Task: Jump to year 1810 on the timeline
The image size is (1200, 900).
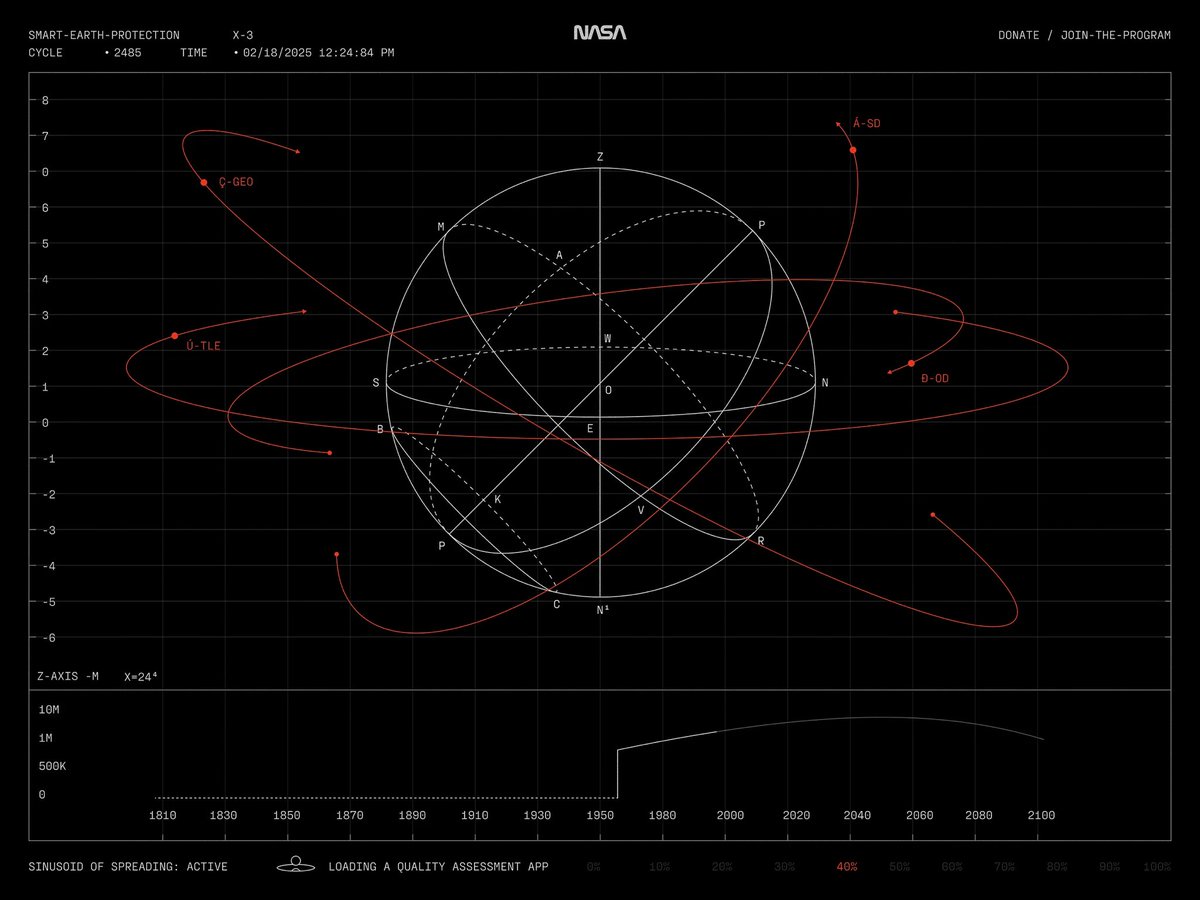Action: (x=162, y=815)
